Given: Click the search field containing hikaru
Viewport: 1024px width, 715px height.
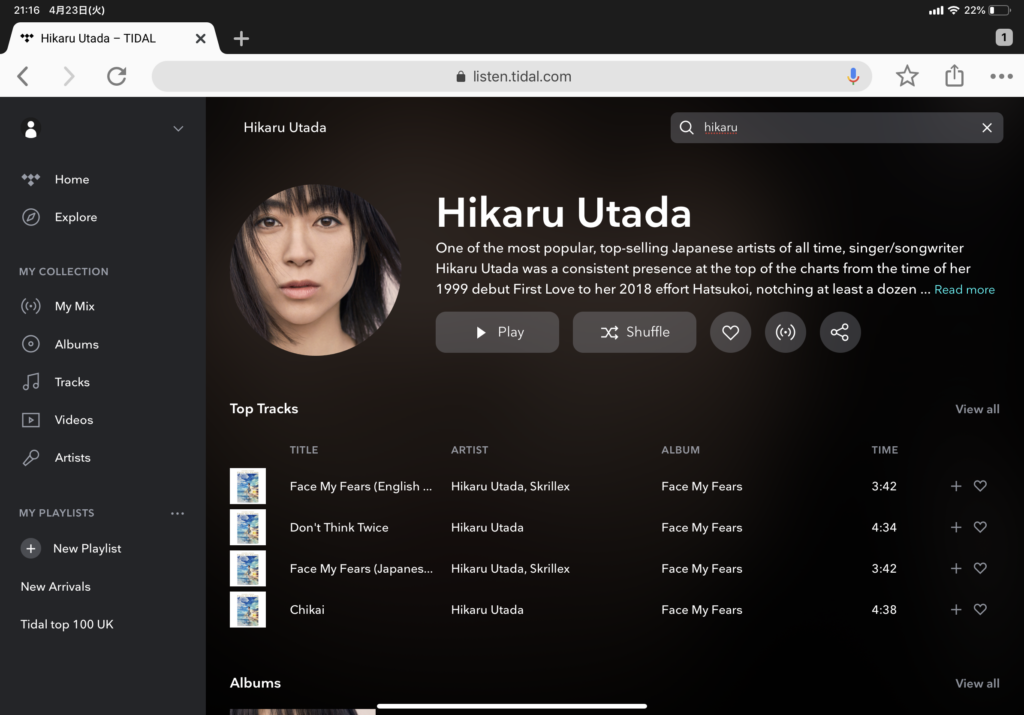Looking at the screenshot, I should click(837, 128).
